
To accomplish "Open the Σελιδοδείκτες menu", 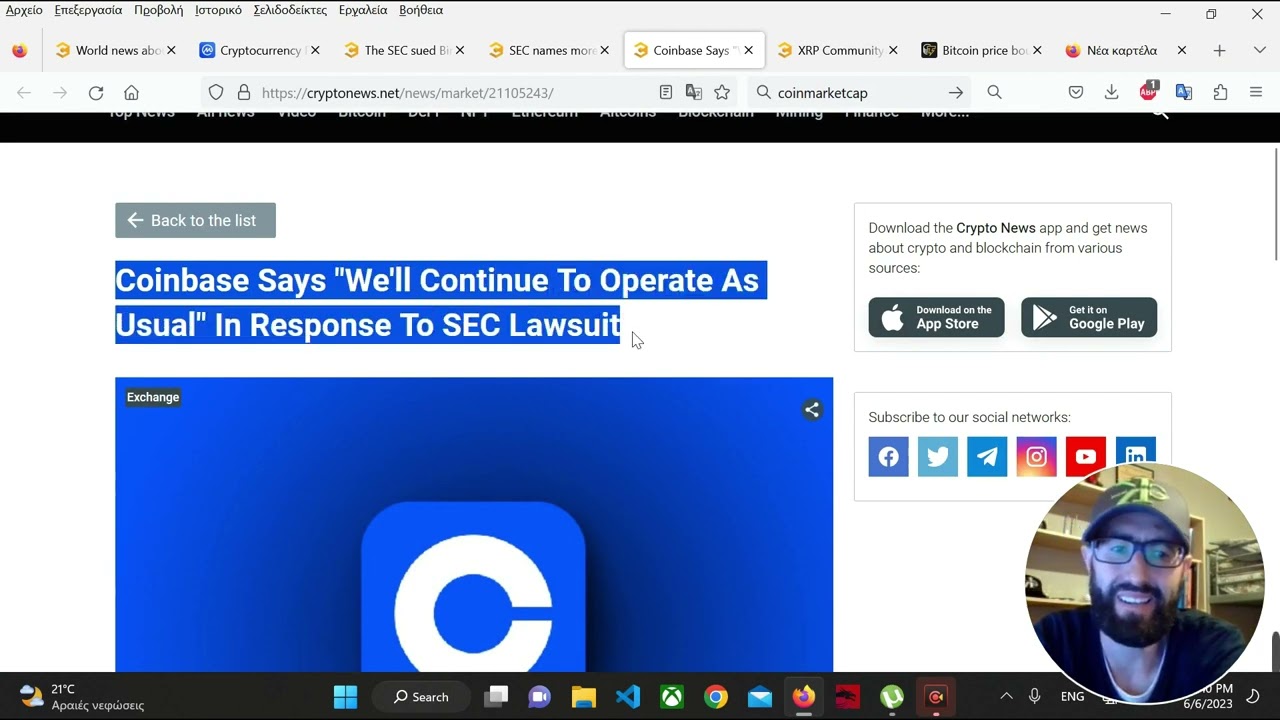I will click(x=290, y=10).
